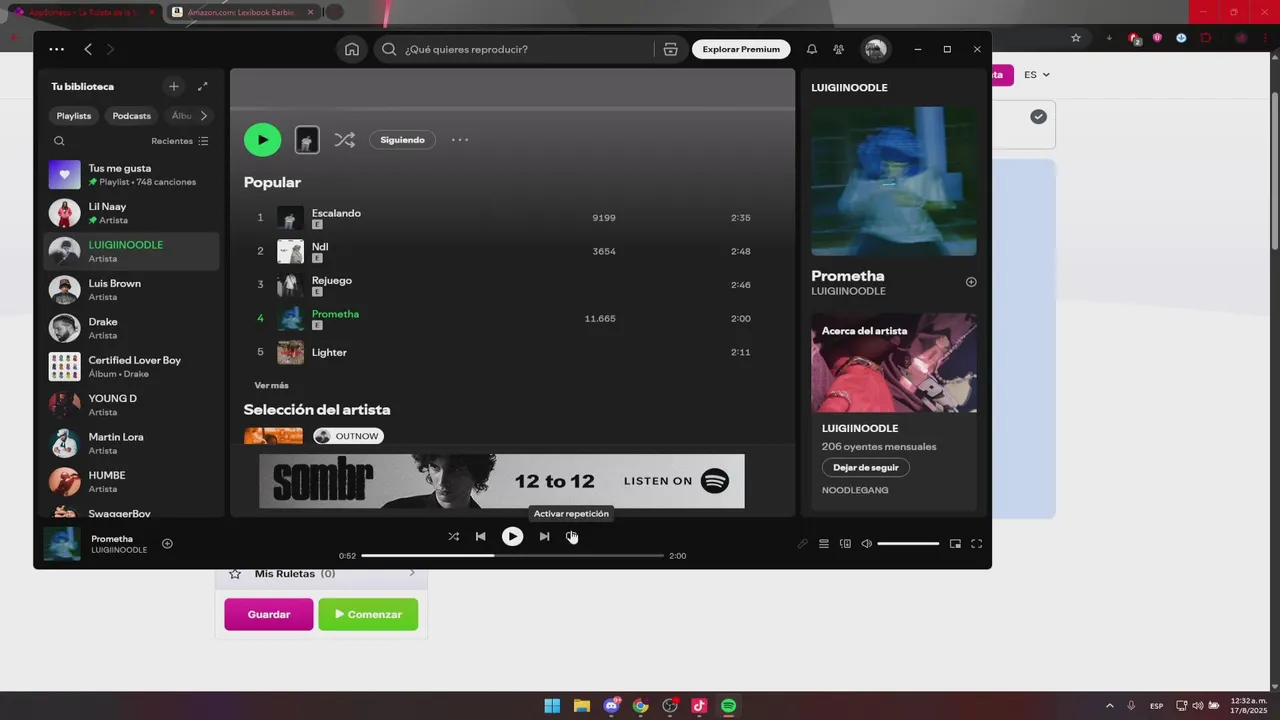
Task: Open the OUTNOW artist pick
Action: tap(348, 436)
